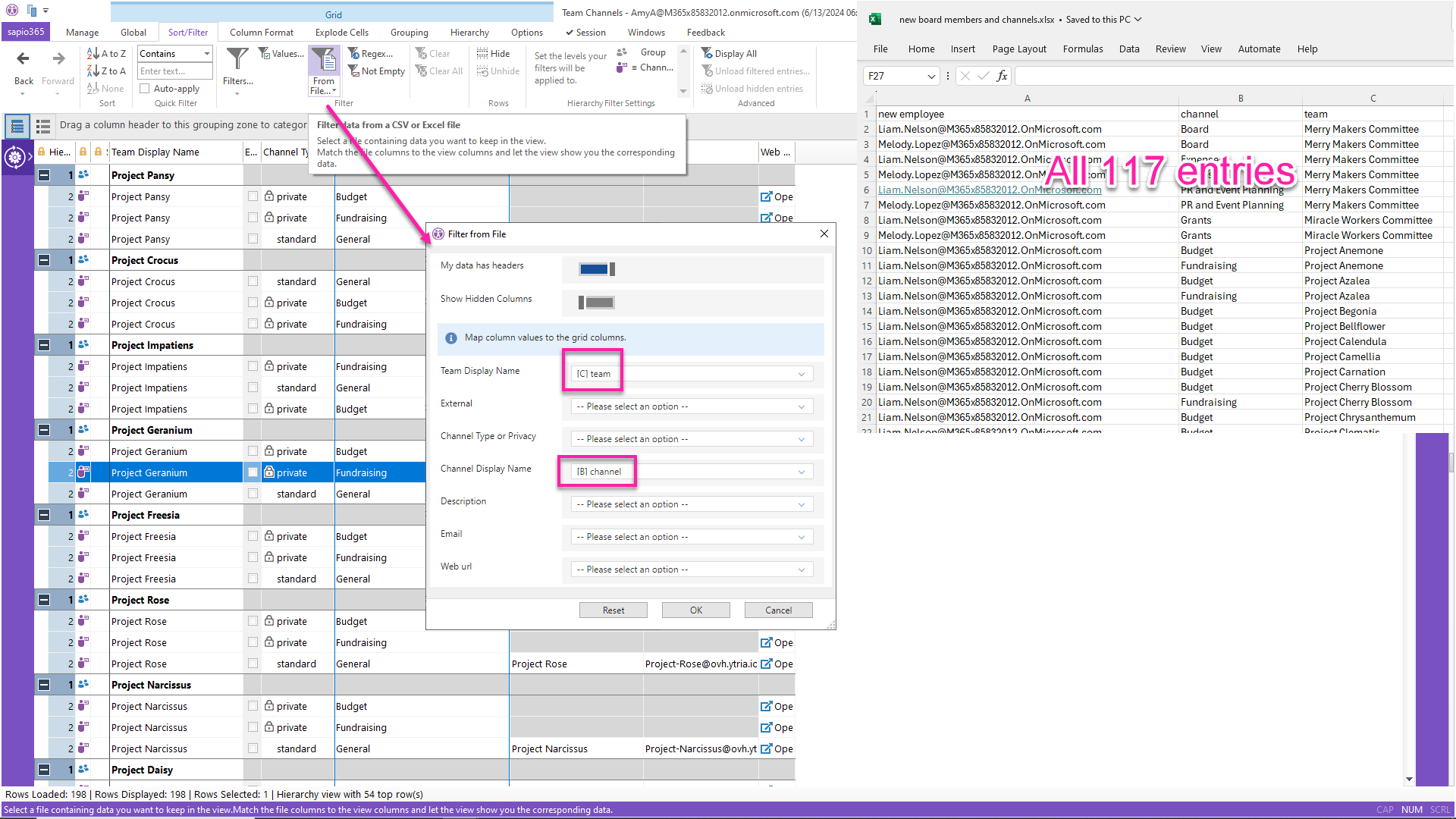Click OK in Filter from File
1456x819 pixels.
tap(696, 610)
